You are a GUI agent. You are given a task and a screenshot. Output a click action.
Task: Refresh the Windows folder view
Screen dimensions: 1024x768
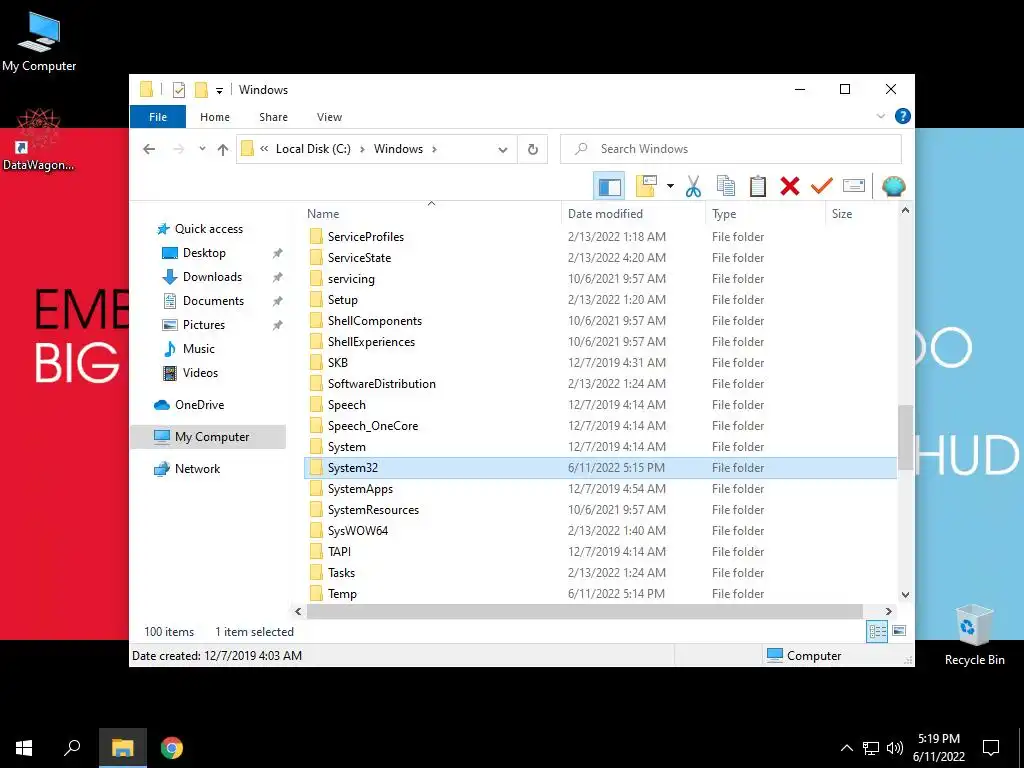coord(533,150)
